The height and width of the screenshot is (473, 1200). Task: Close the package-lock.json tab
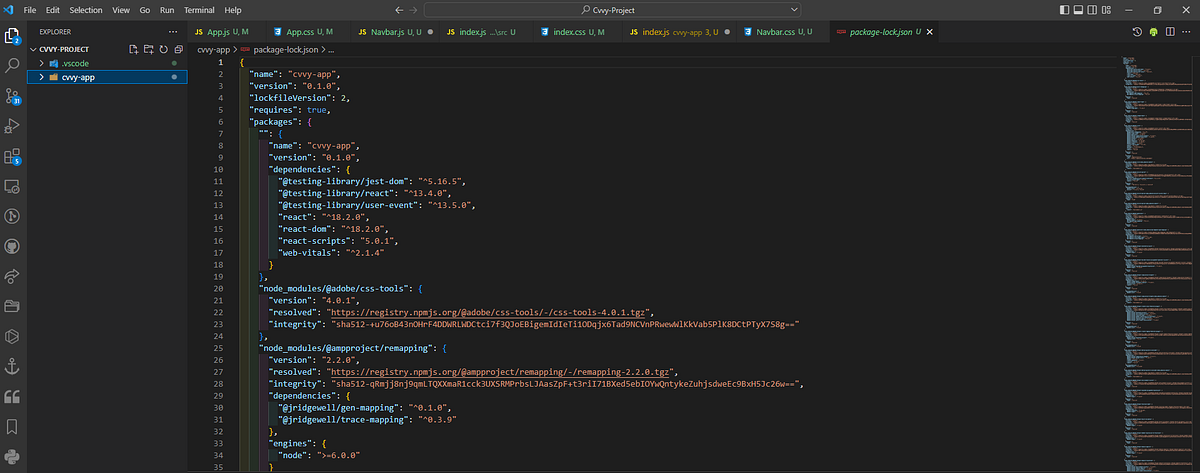pos(929,33)
